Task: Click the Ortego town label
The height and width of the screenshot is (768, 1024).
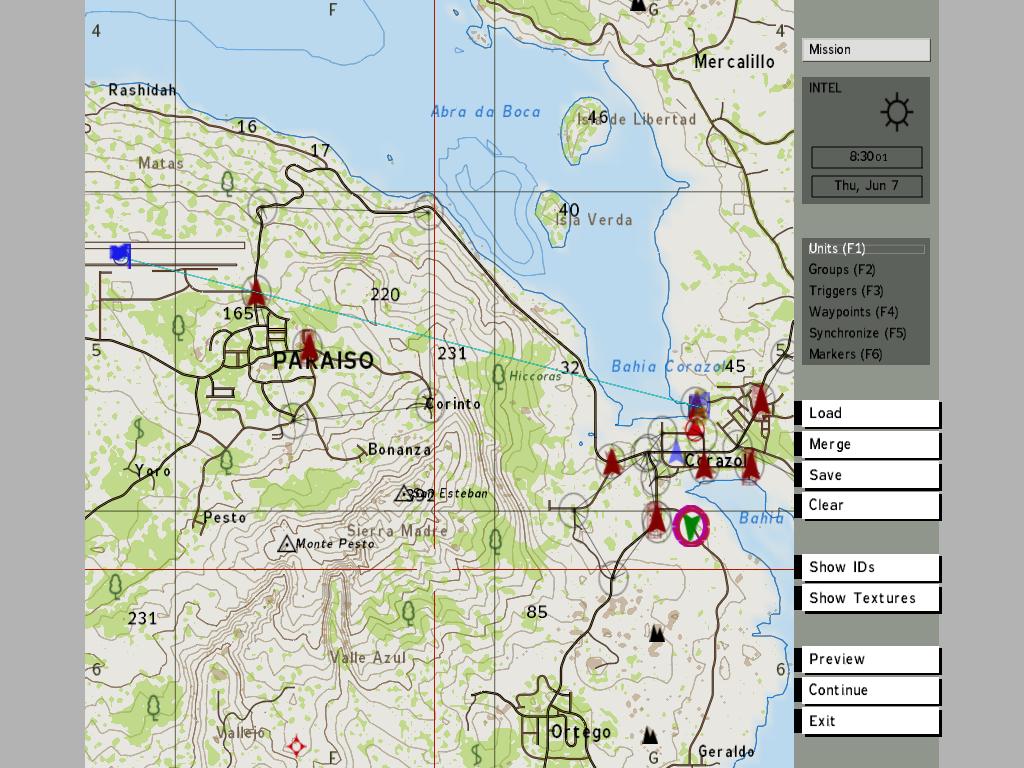Action: point(581,732)
